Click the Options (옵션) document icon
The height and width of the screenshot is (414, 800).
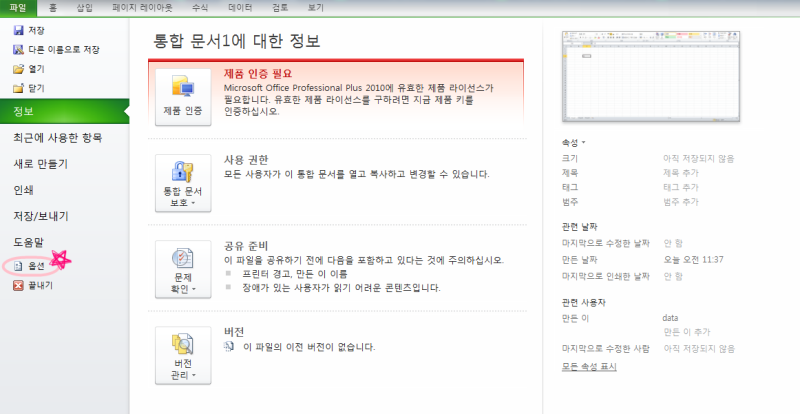click(x=18, y=266)
